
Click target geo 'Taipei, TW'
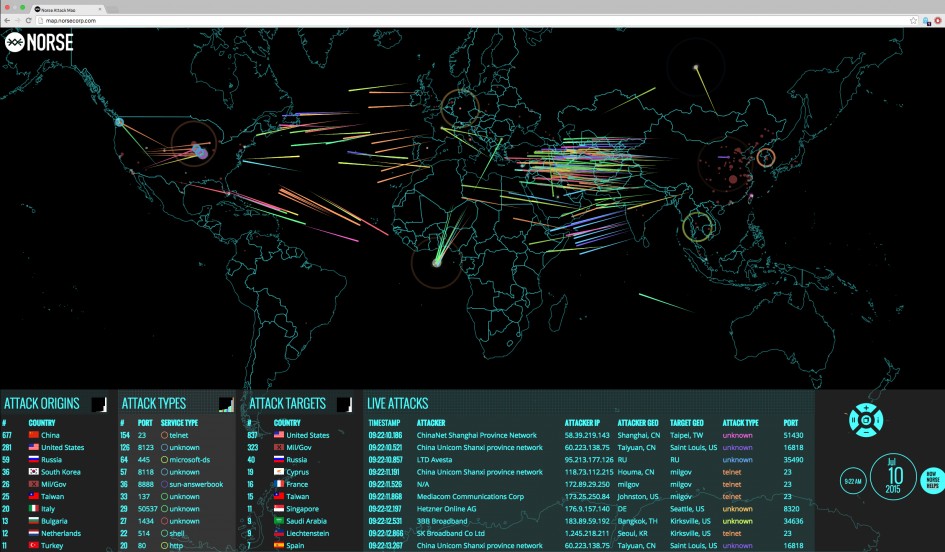coord(686,435)
